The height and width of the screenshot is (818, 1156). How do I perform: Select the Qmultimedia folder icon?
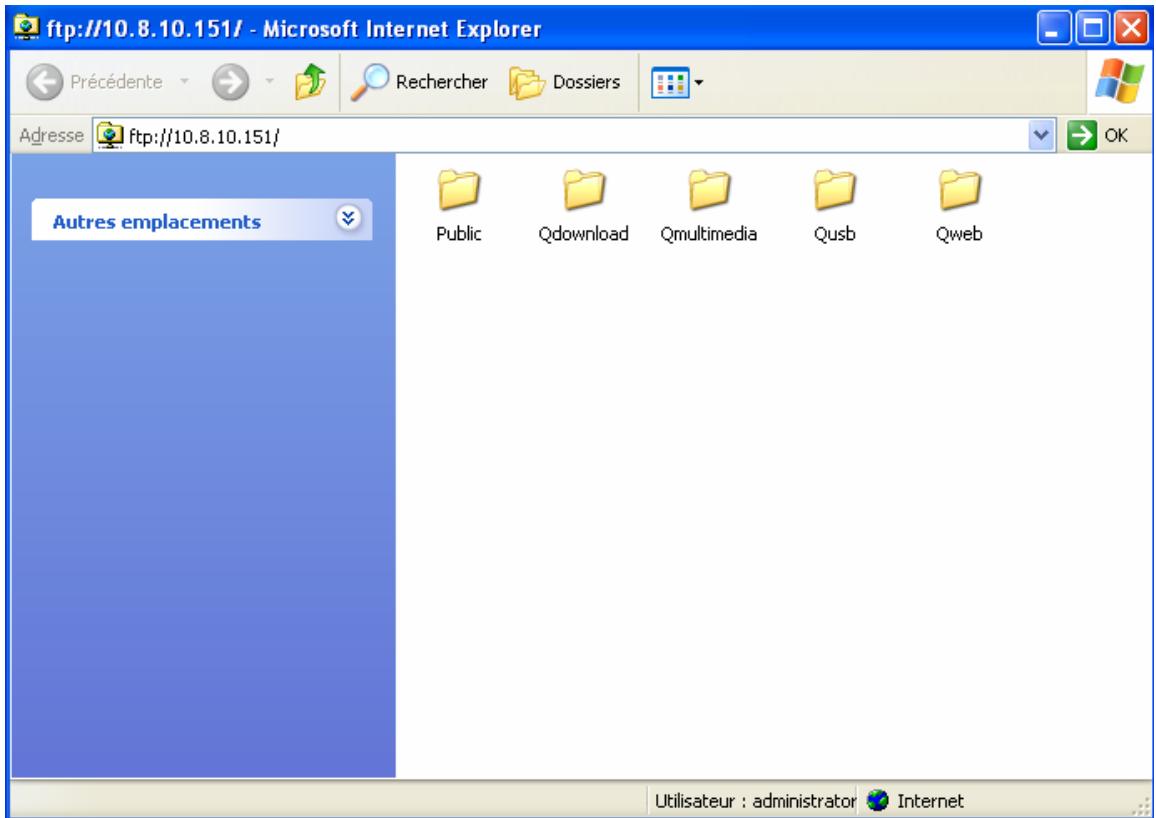pos(708,189)
